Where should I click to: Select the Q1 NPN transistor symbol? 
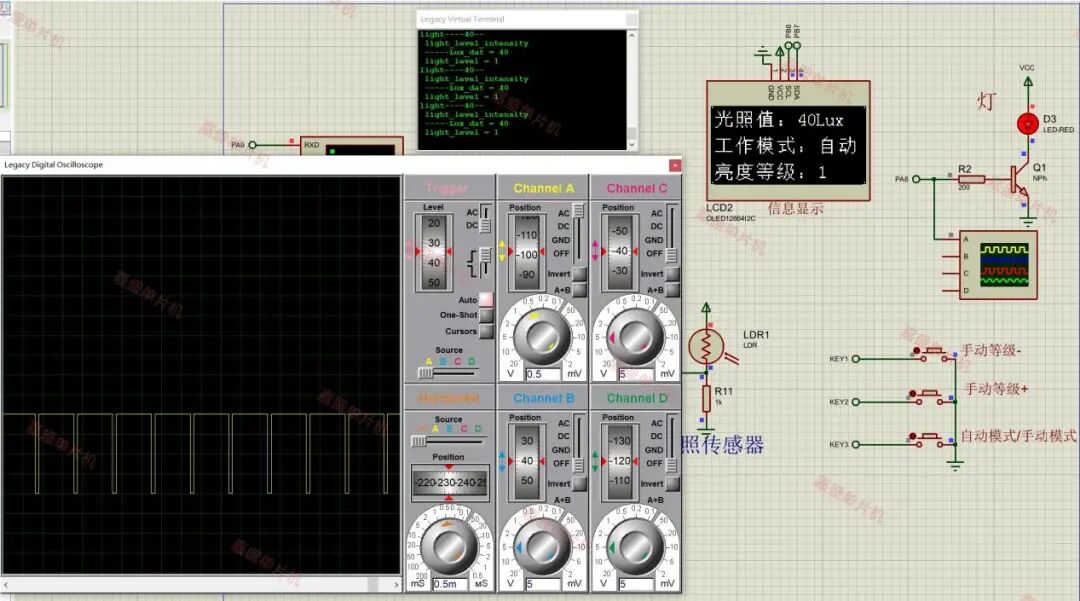(1019, 180)
